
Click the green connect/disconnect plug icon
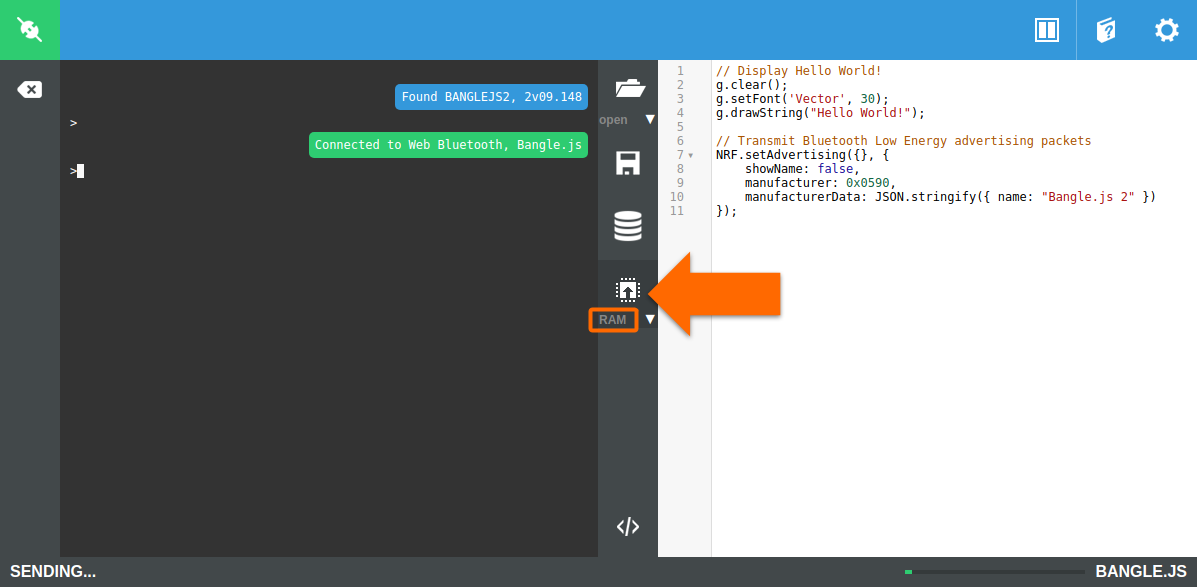30,30
